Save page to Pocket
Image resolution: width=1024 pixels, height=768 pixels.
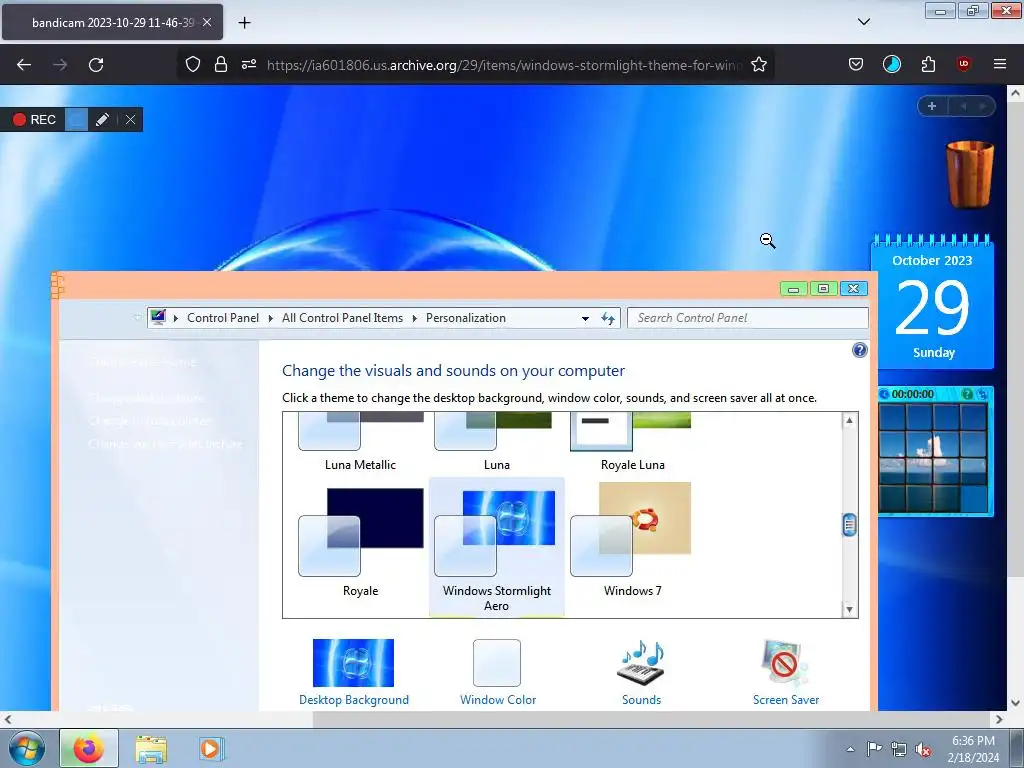(x=856, y=65)
